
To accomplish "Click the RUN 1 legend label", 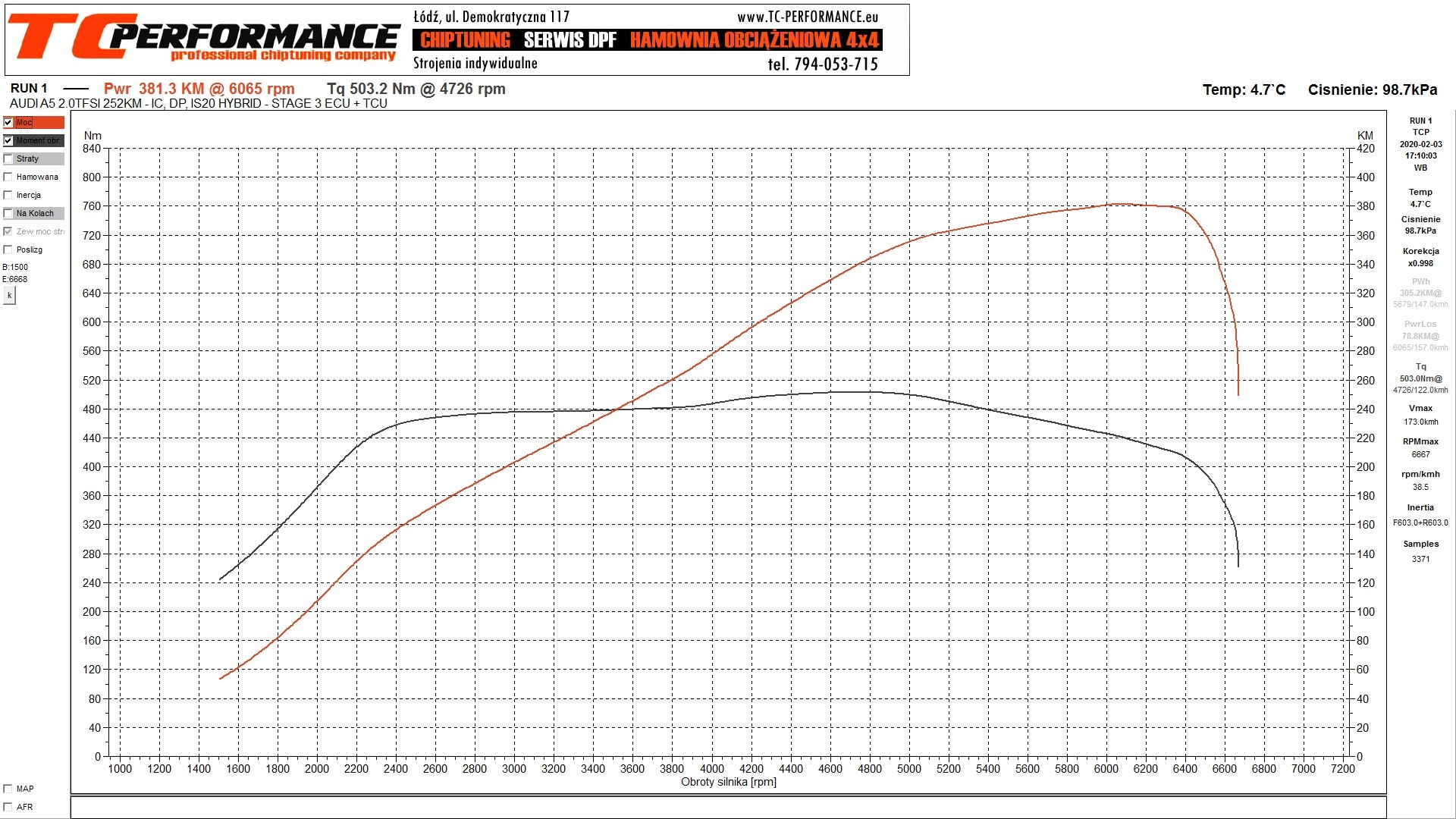I will [29, 89].
